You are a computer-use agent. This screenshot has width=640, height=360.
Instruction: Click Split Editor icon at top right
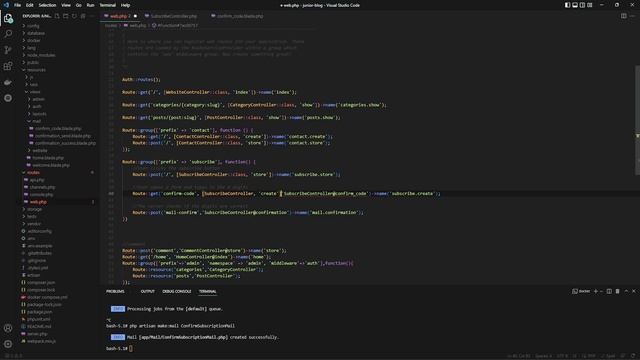pos(624,16)
